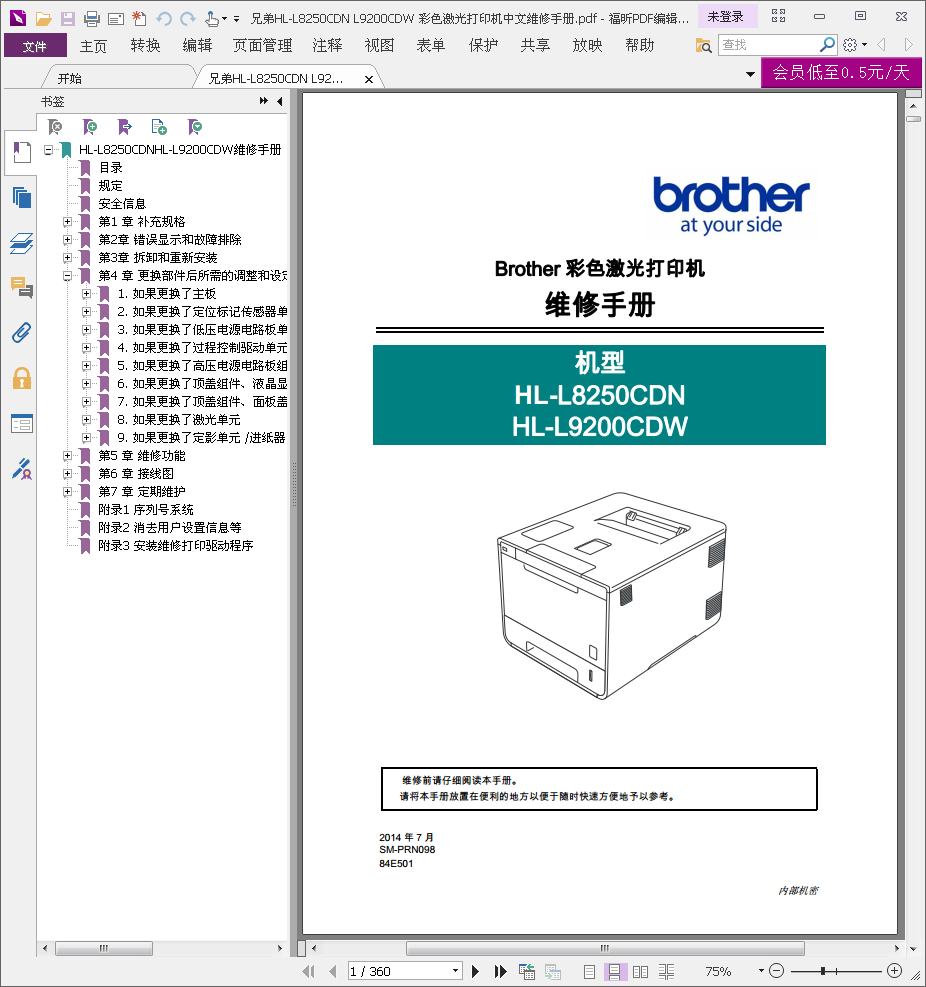Open the digital signatures panel icon
Screen dimensions: 926x987
[x=21, y=469]
